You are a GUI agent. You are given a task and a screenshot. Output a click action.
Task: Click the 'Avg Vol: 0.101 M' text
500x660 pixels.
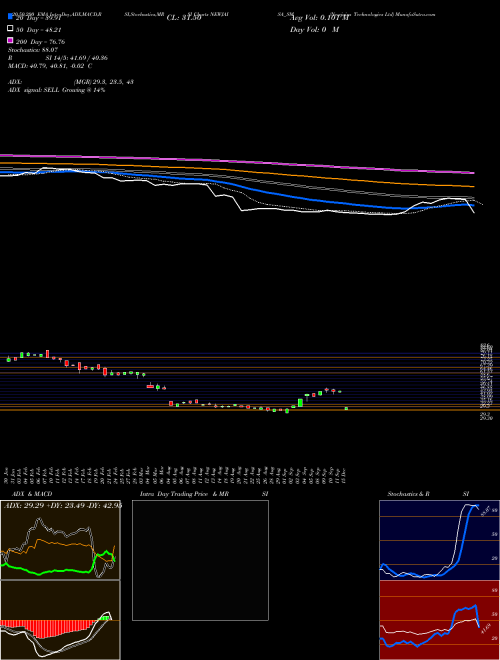point(320,18)
